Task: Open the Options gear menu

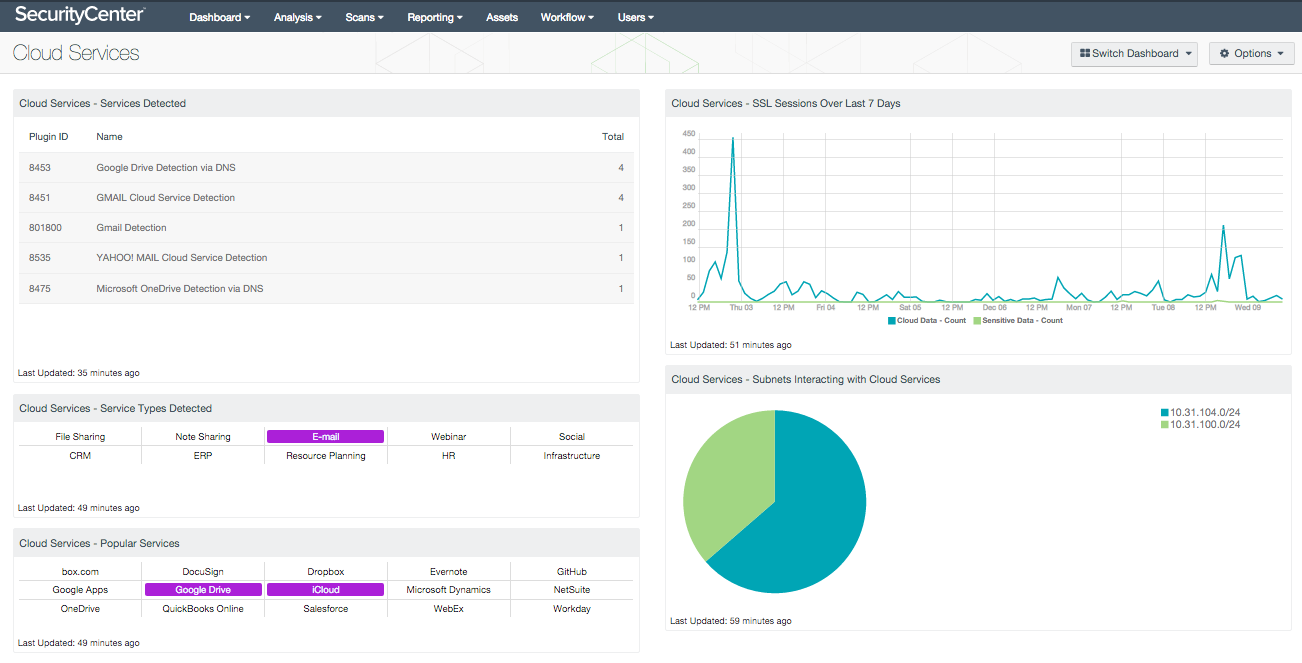Action: (1251, 54)
